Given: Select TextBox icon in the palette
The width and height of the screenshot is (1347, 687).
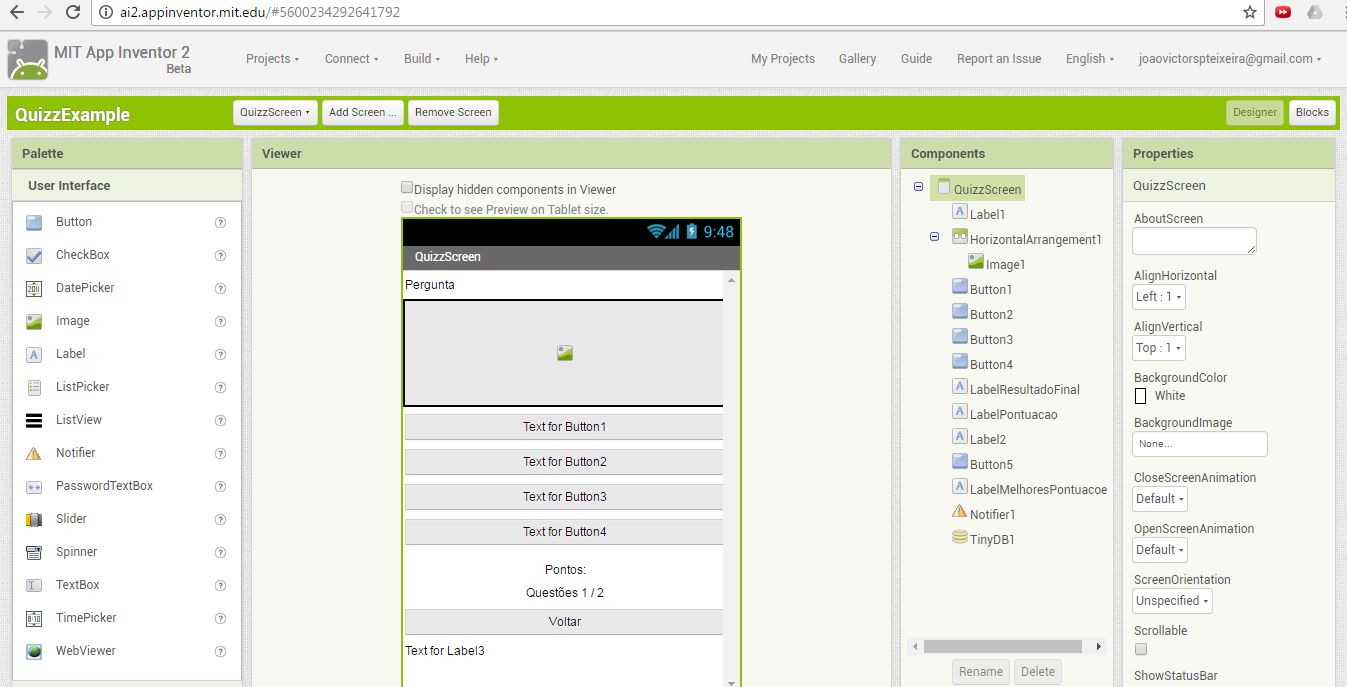Looking at the screenshot, I should point(34,585).
